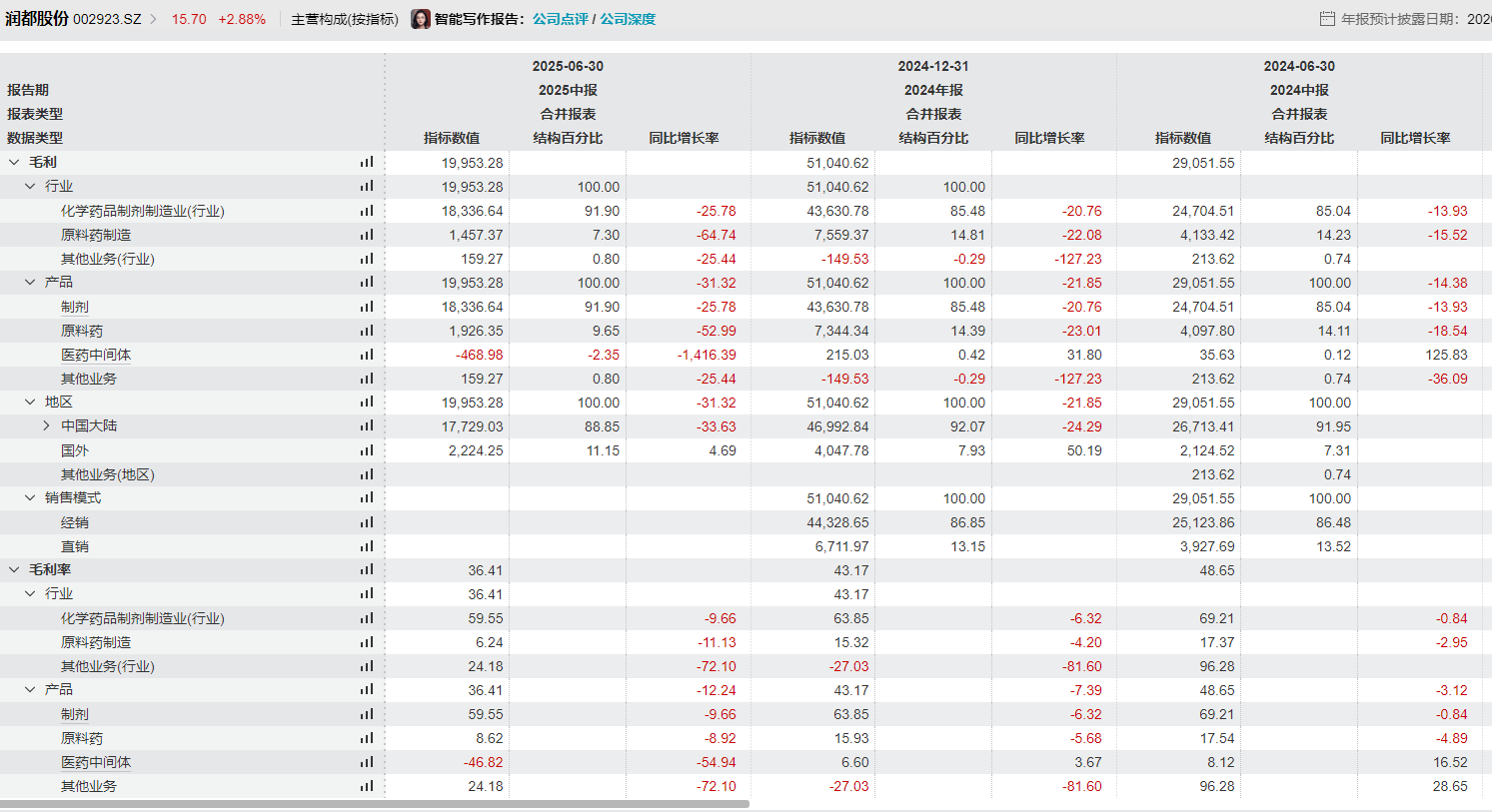Expand the 中国大陆 tree node

pyautogui.click(x=46, y=426)
